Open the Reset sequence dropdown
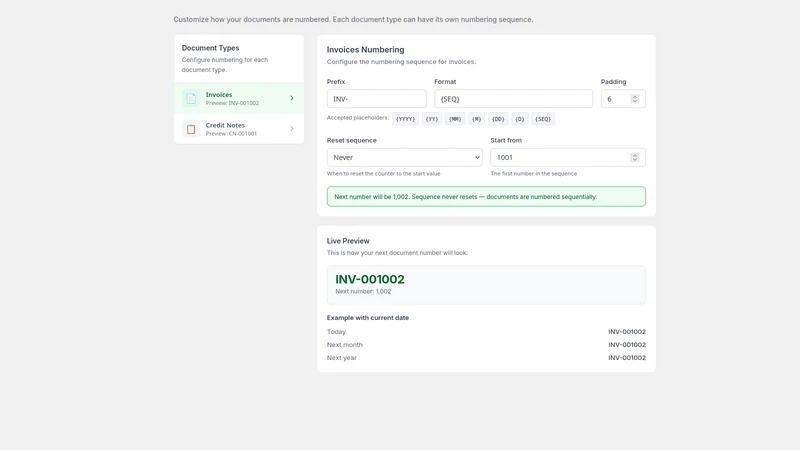The image size is (800, 450). point(405,158)
